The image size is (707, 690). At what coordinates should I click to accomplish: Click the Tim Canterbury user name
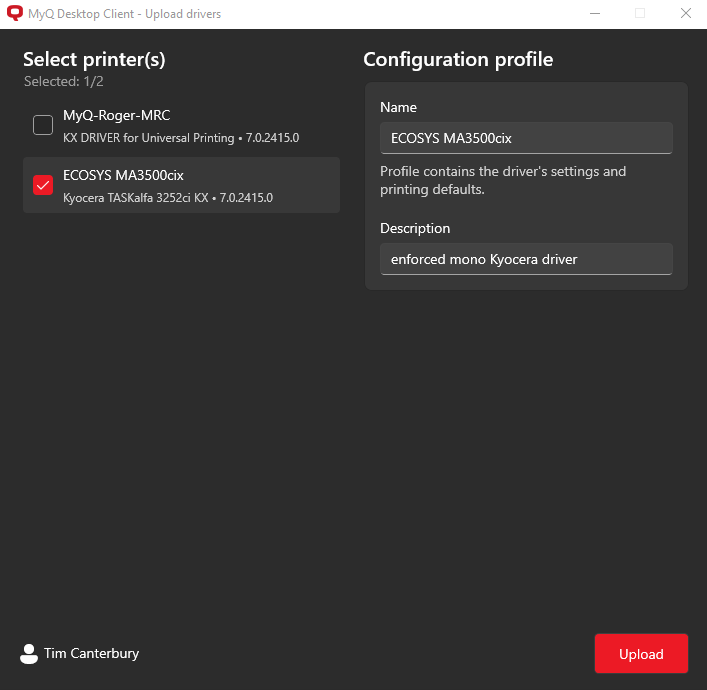point(91,654)
